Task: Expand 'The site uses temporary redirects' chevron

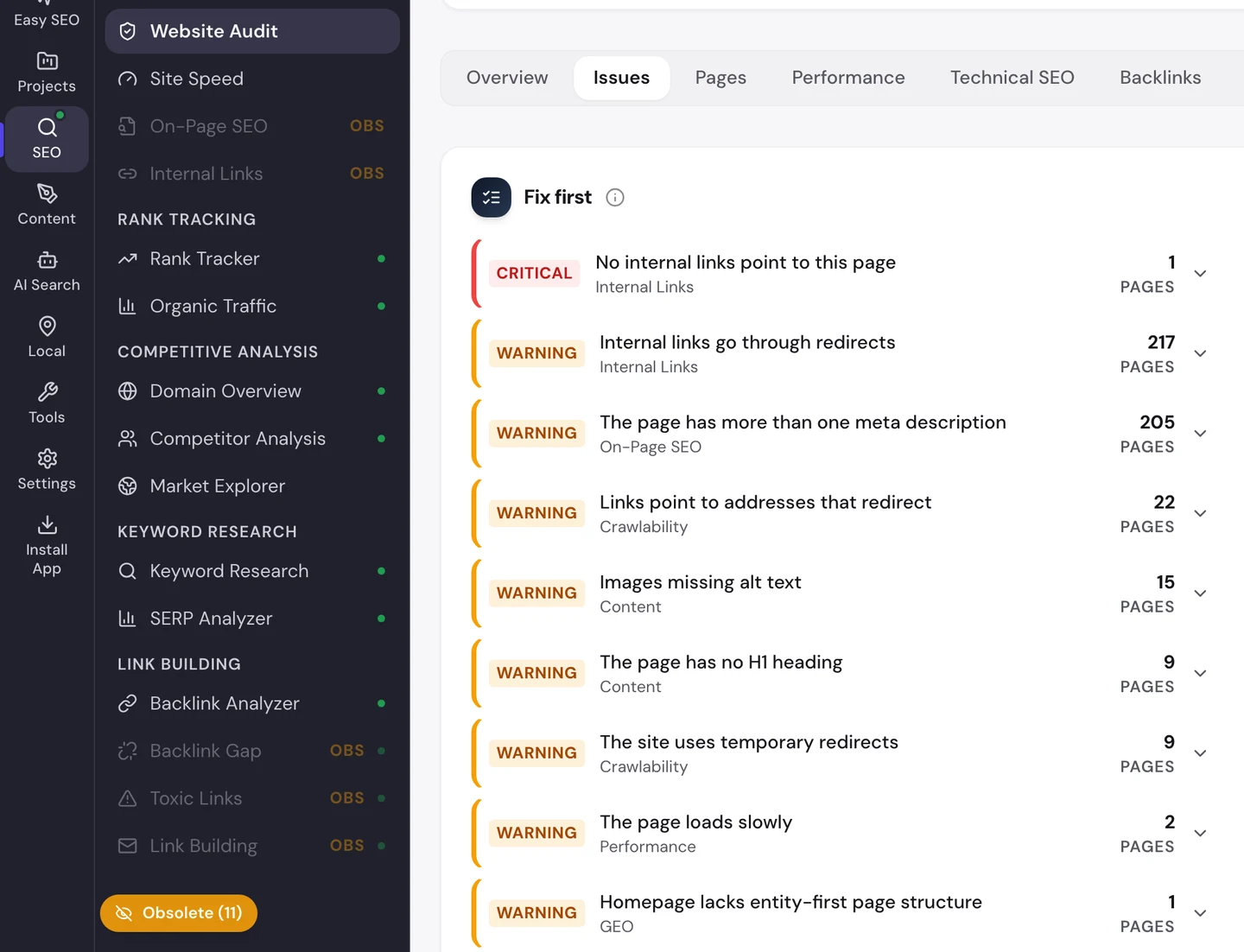Action: pyautogui.click(x=1200, y=753)
